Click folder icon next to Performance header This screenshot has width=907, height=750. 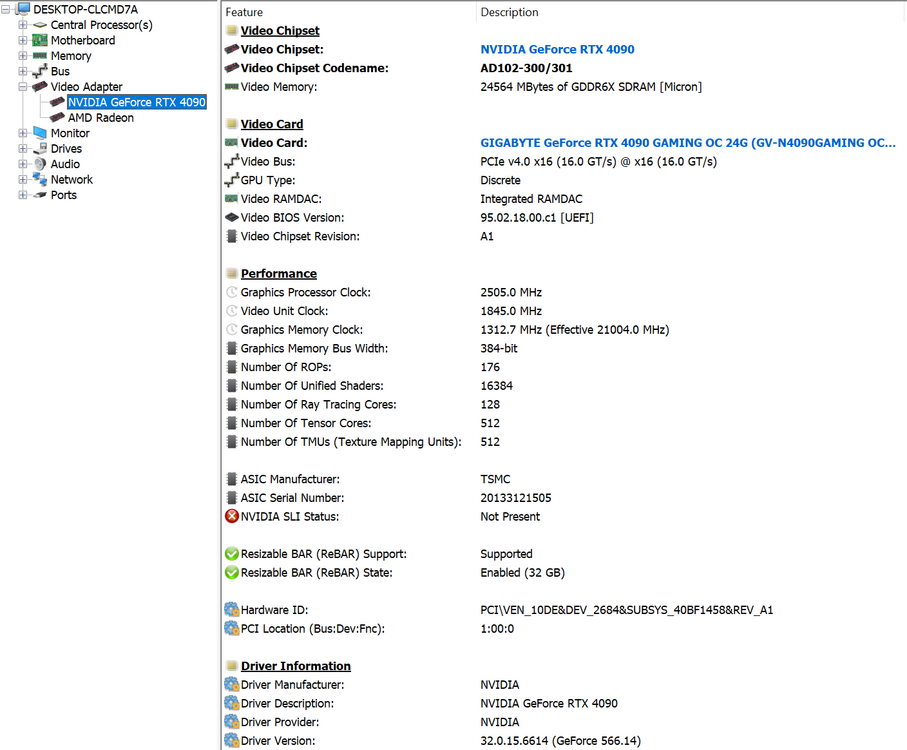[x=232, y=274]
